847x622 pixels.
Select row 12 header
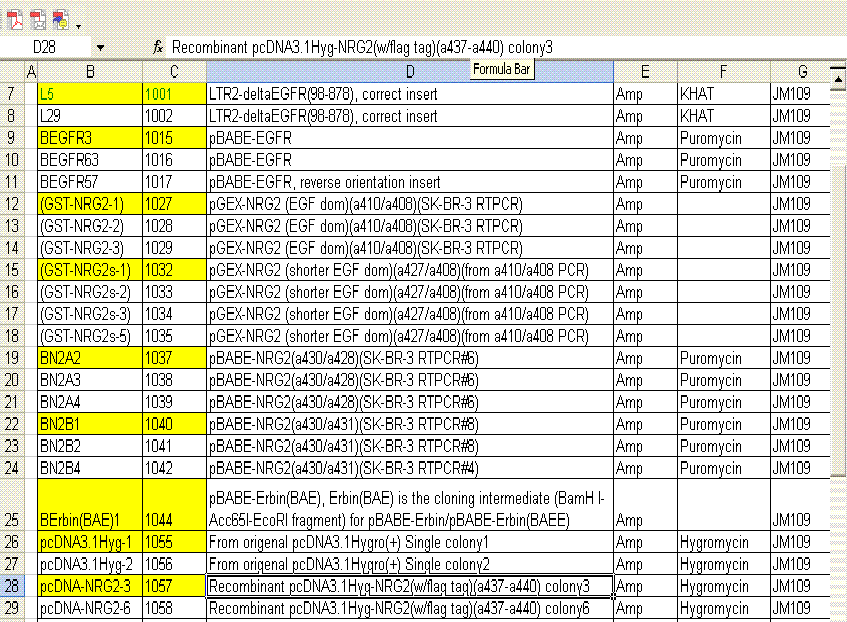pos(12,204)
